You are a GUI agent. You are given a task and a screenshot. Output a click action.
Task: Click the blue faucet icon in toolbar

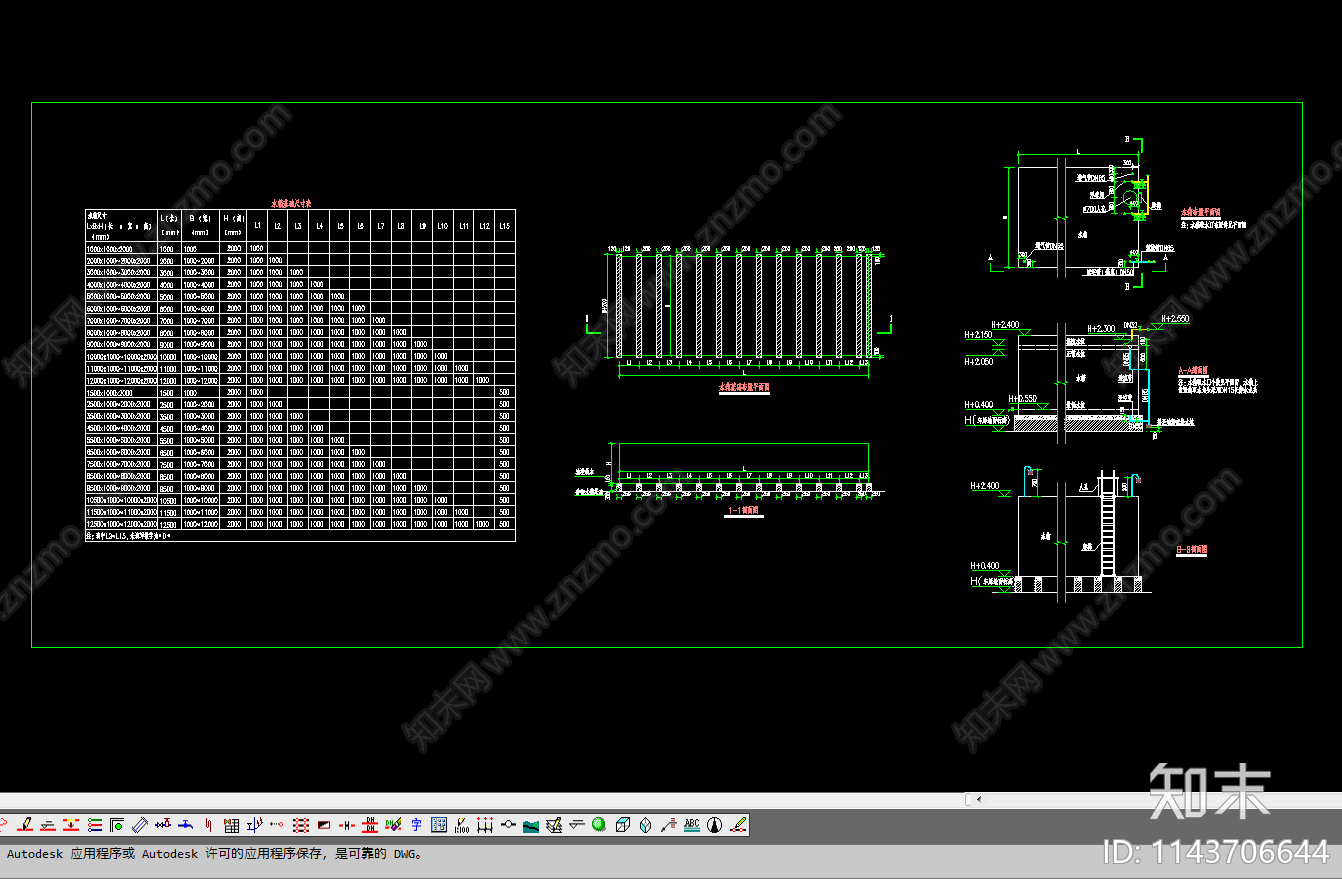(185, 825)
